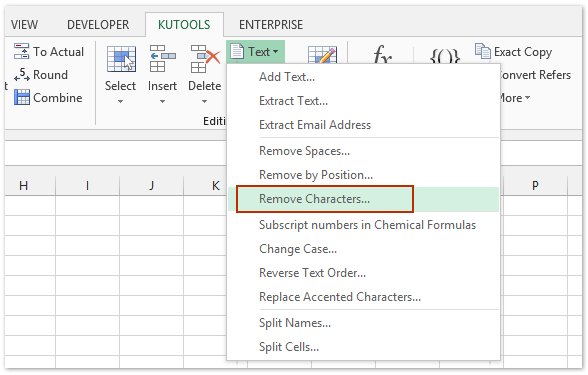Choose Remove by Position... item
Screen dimensions: 588x375
pos(363,175)
